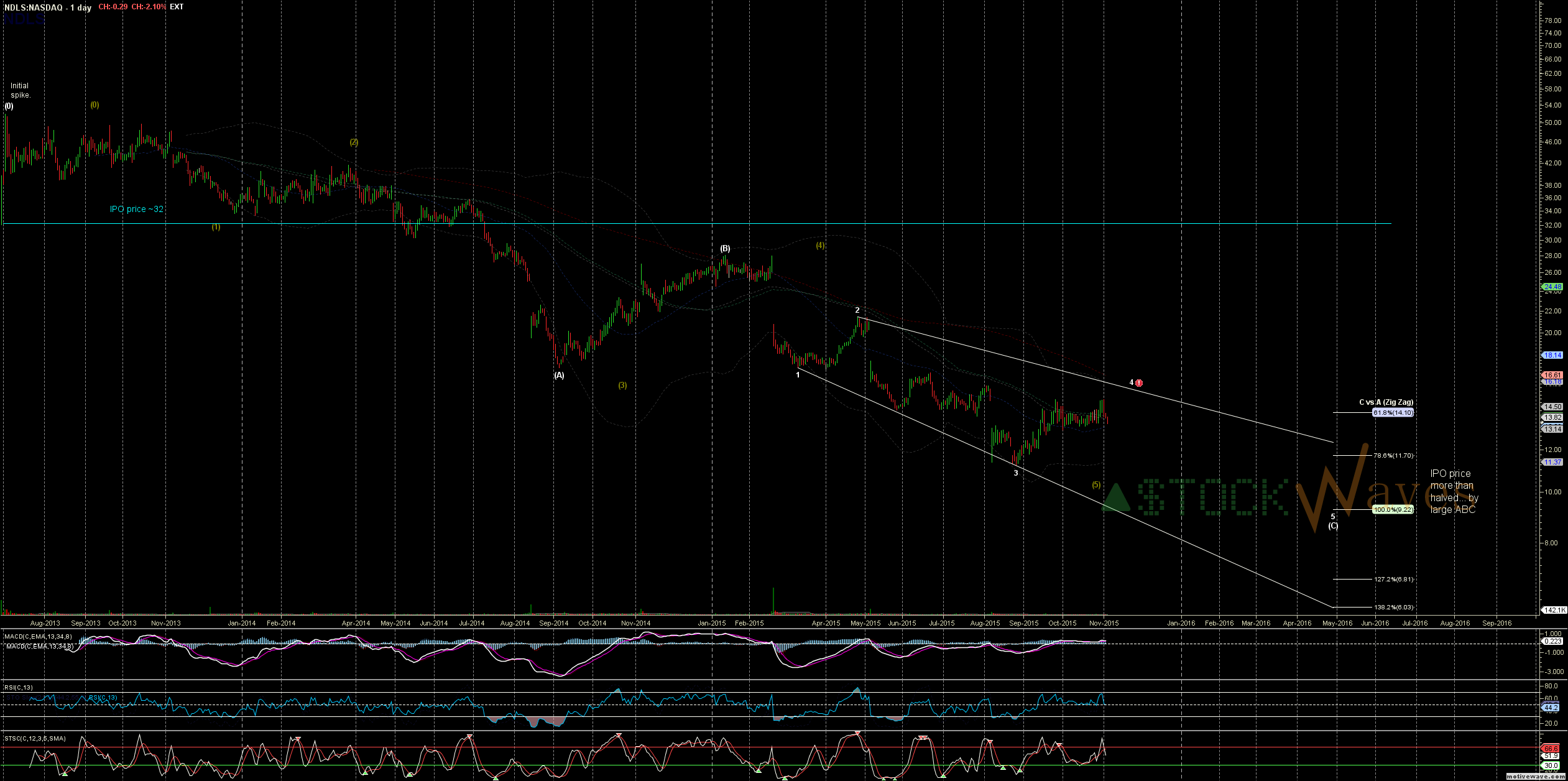The width and height of the screenshot is (1568, 781).
Task: Click the 13.14 price tag on axis
Action: [x=1552, y=429]
